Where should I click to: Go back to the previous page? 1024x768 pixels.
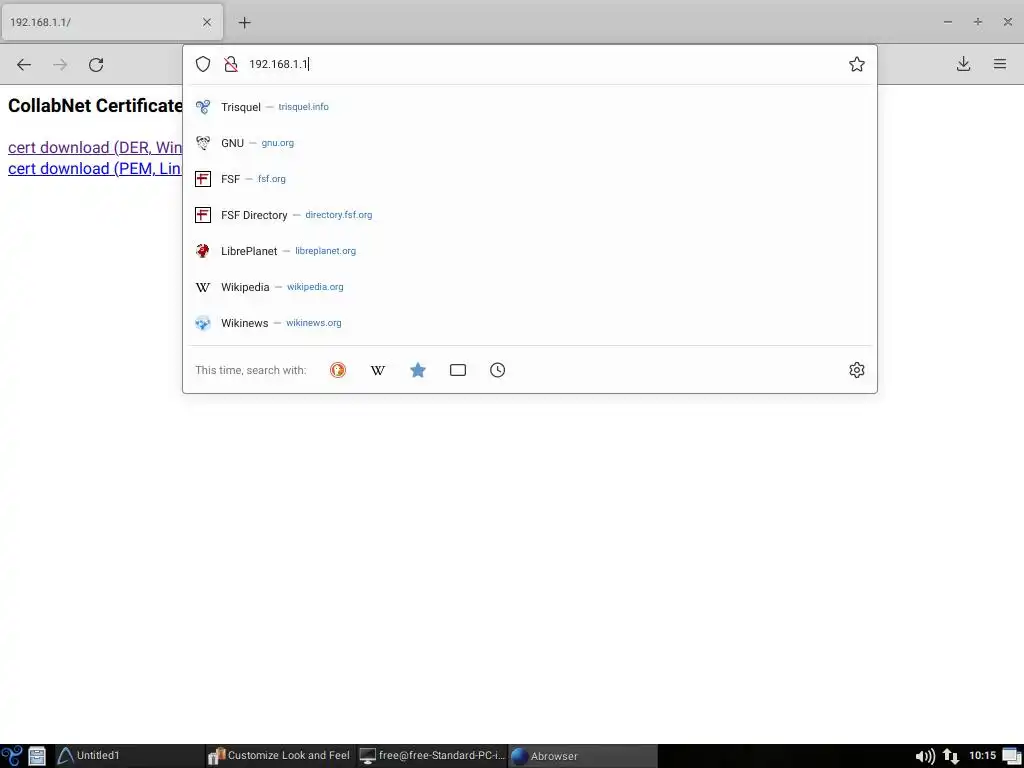[x=24, y=64]
